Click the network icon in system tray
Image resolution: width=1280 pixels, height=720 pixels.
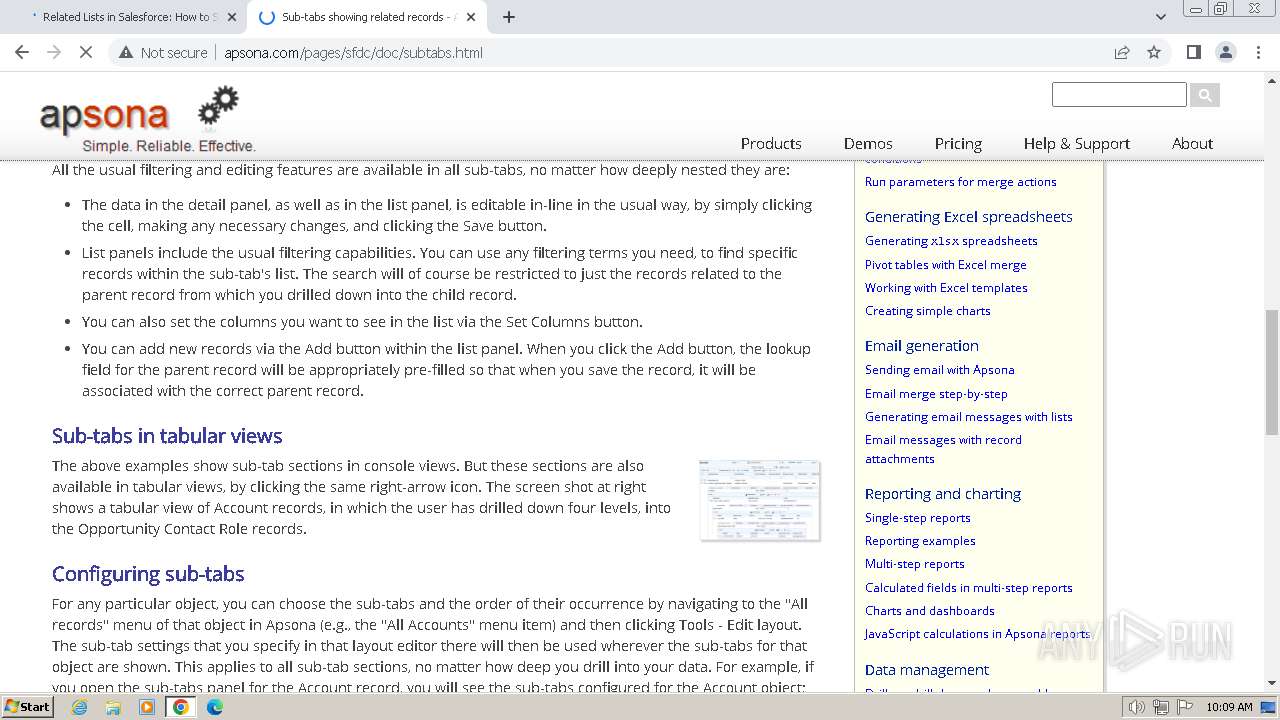pos(1161,707)
